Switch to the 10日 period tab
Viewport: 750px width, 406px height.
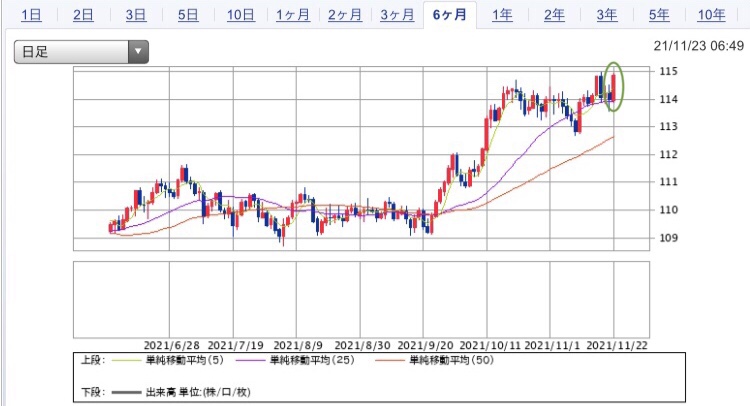241,15
